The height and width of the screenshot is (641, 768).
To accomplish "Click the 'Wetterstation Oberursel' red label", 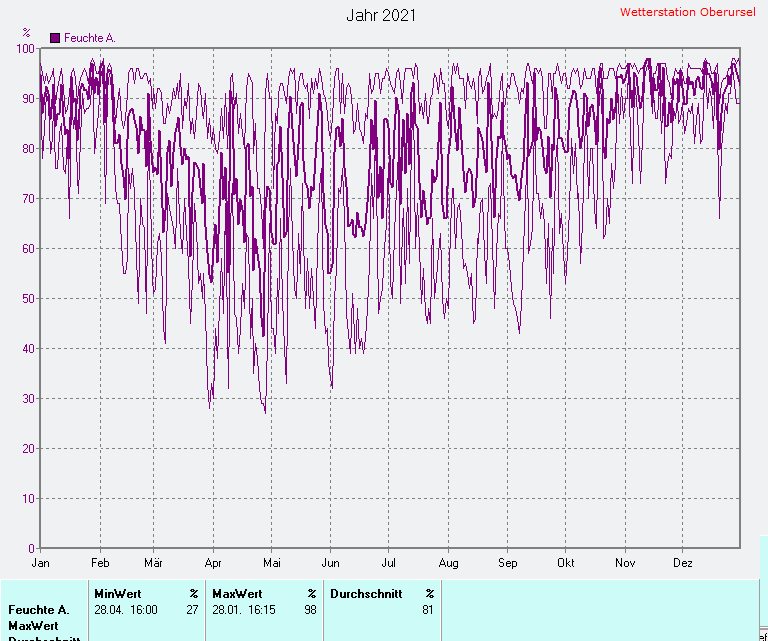I will (x=688, y=12).
